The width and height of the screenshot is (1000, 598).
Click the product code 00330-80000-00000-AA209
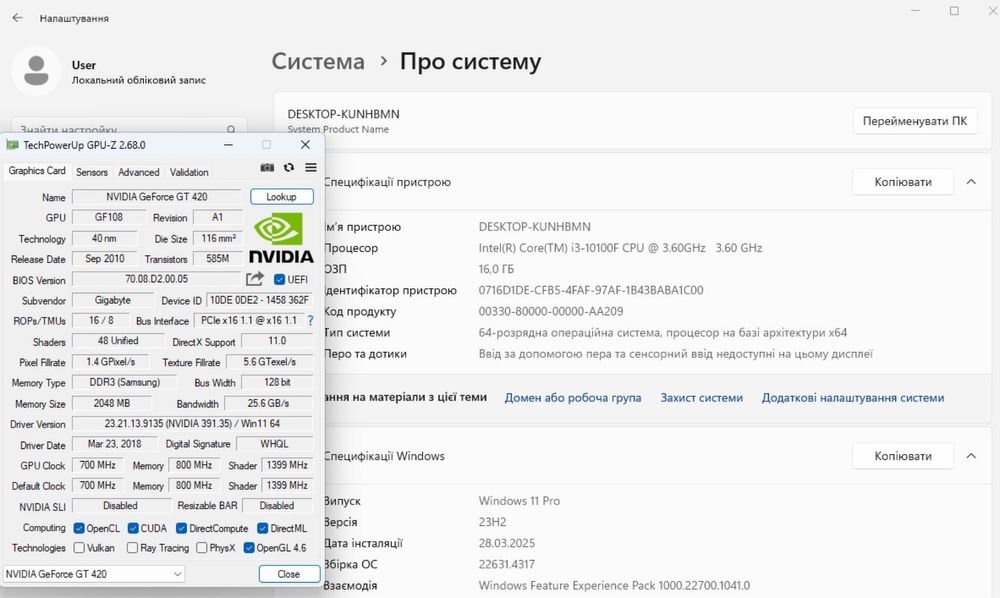[x=551, y=311]
